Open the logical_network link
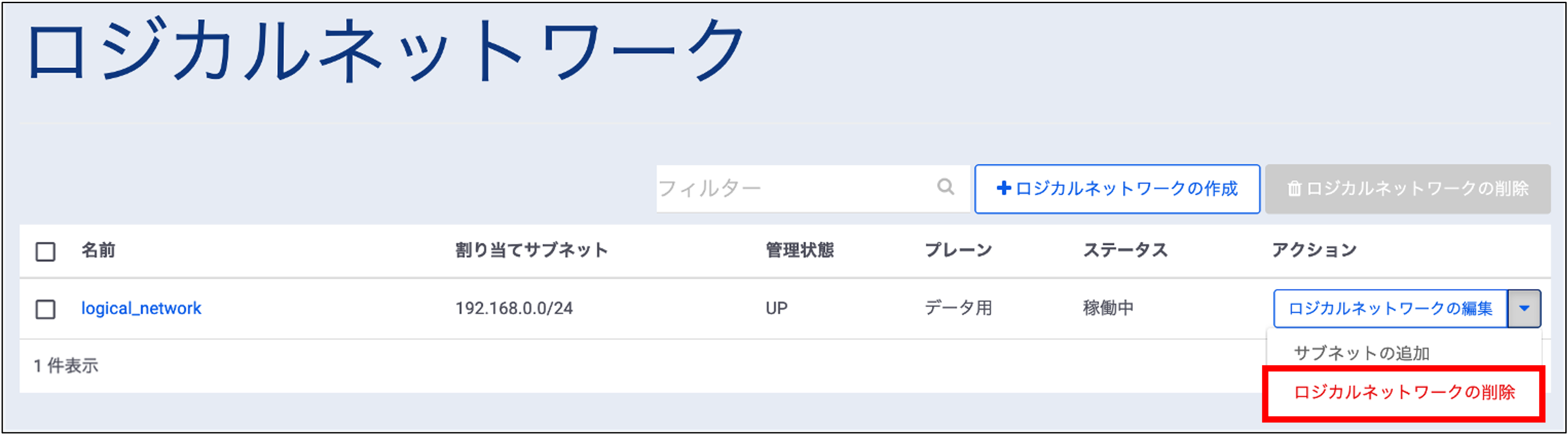Viewport: 1568px width, 435px height. click(x=141, y=309)
